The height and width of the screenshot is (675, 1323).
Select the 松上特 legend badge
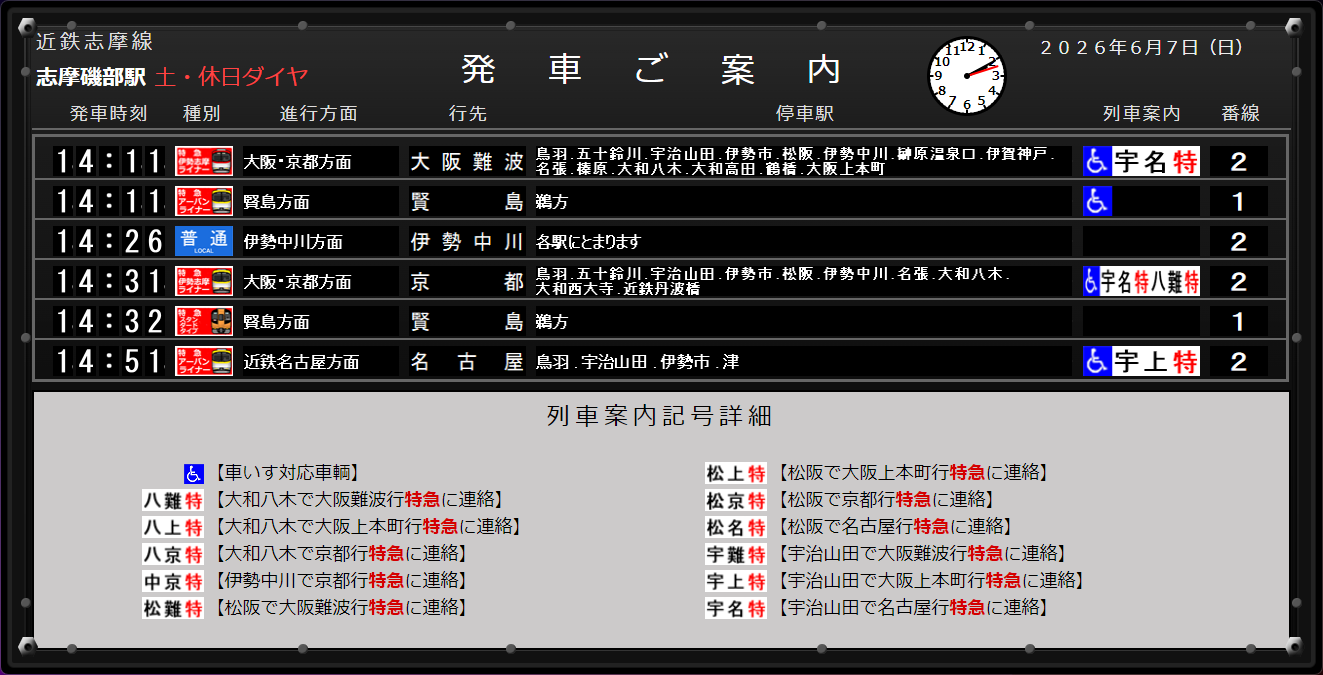tap(736, 473)
